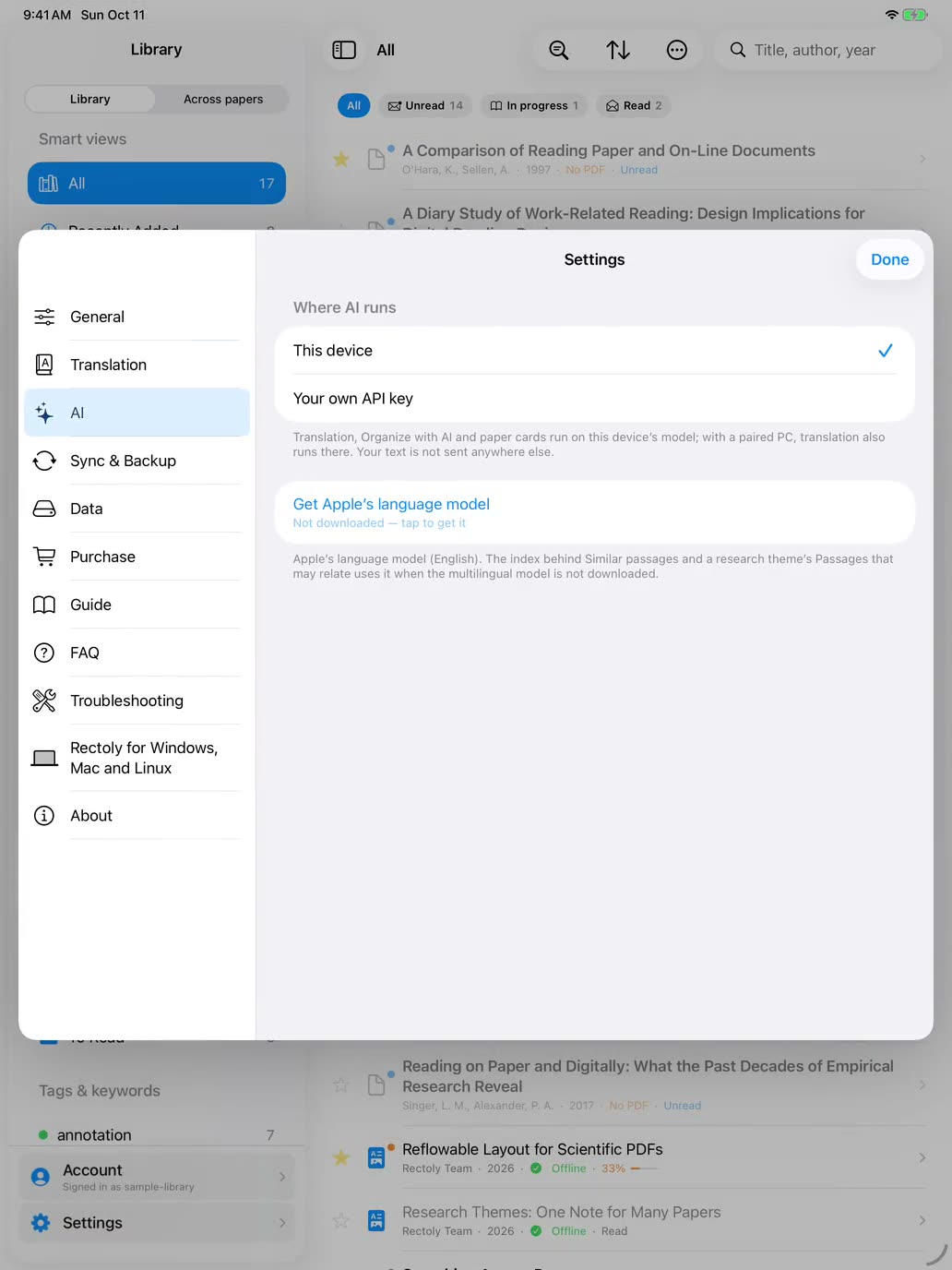This screenshot has height=1270, width=952.
Task: Open General settings section
Action: tap(137, 317)
